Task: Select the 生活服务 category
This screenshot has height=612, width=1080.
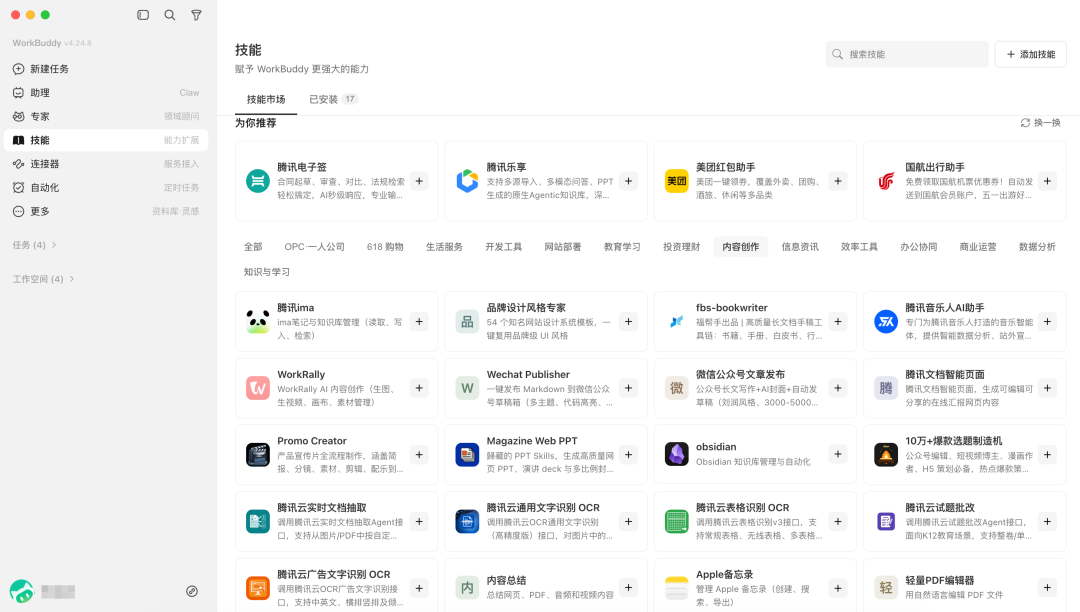Action: 444,246
